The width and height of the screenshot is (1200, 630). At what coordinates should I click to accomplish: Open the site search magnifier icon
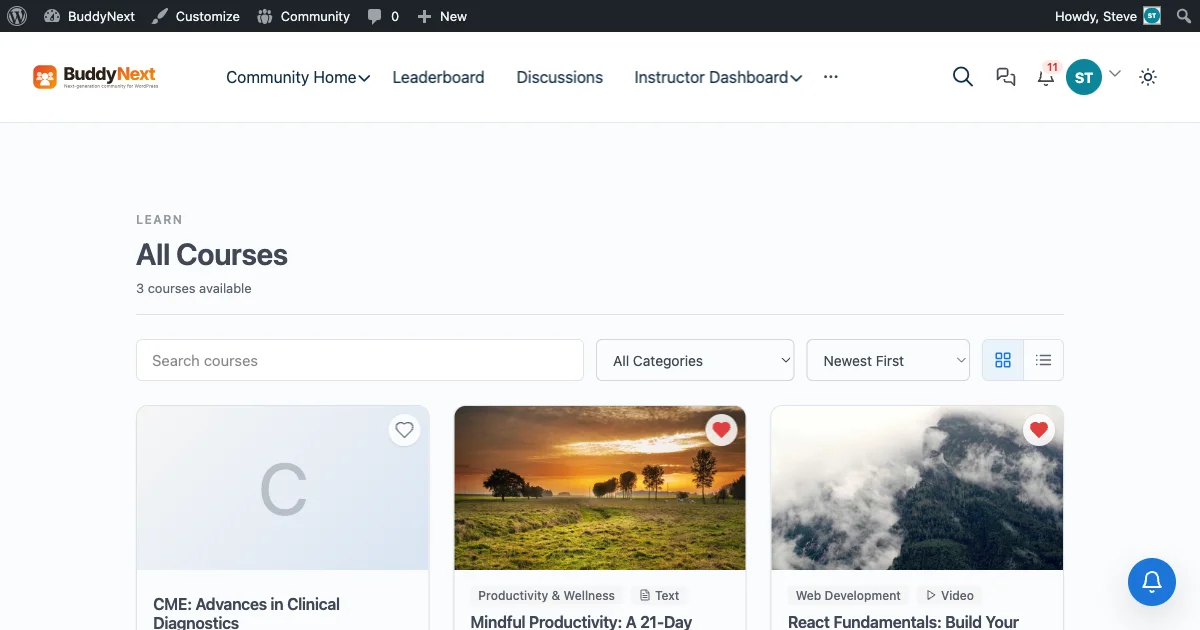pos(963,77)
